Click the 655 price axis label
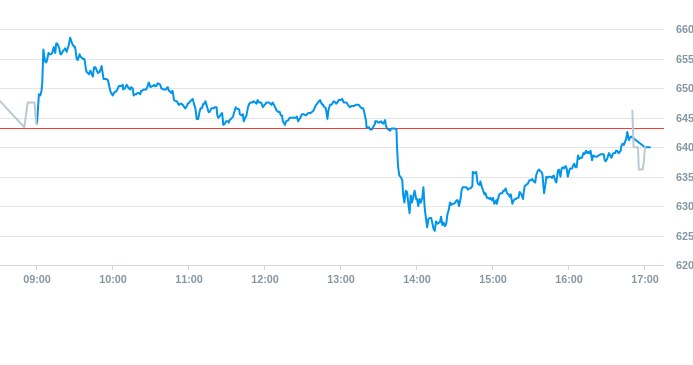 684,59
